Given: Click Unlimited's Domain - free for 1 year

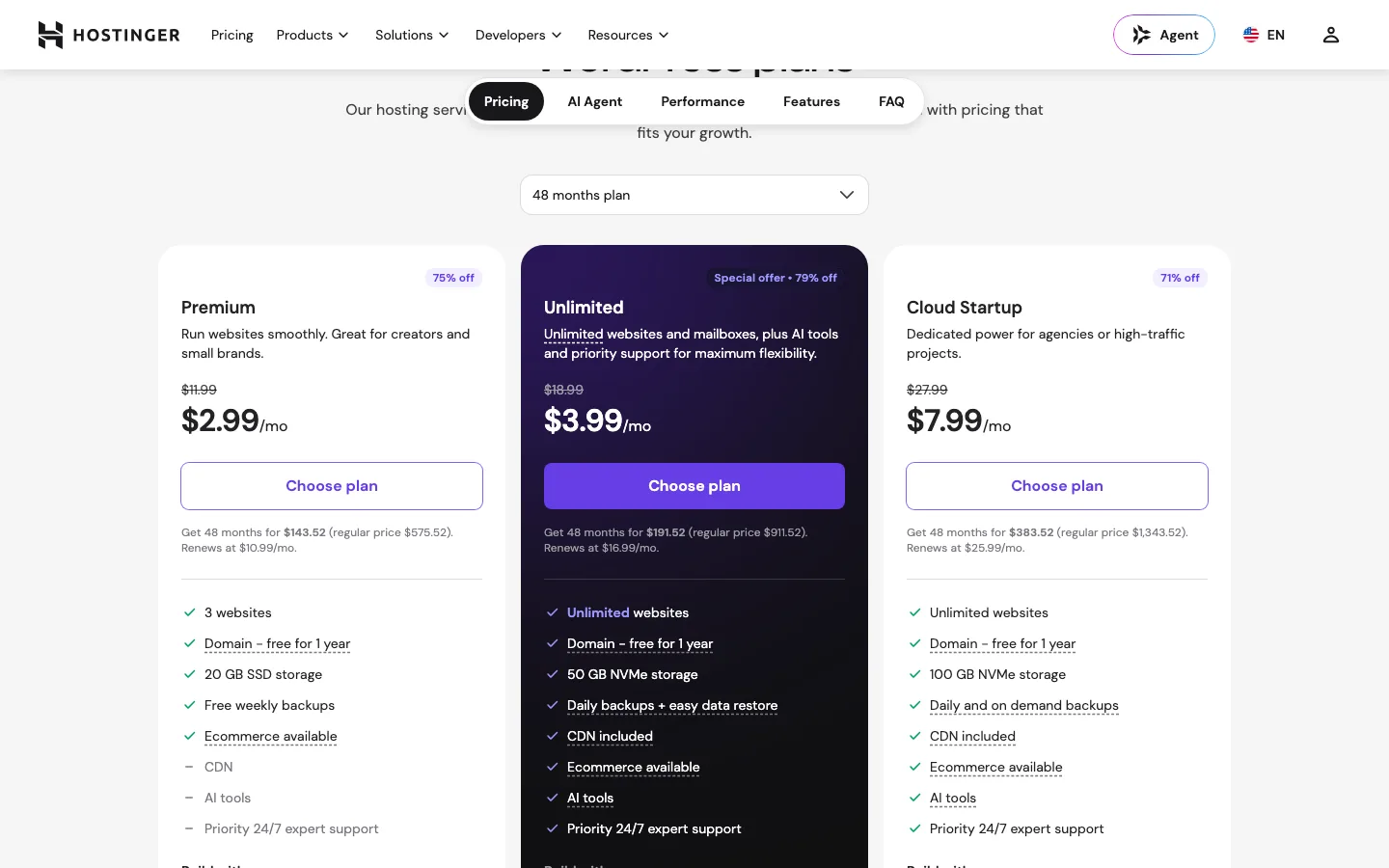Looking at the screenshot, I should [x=640, y=643].
